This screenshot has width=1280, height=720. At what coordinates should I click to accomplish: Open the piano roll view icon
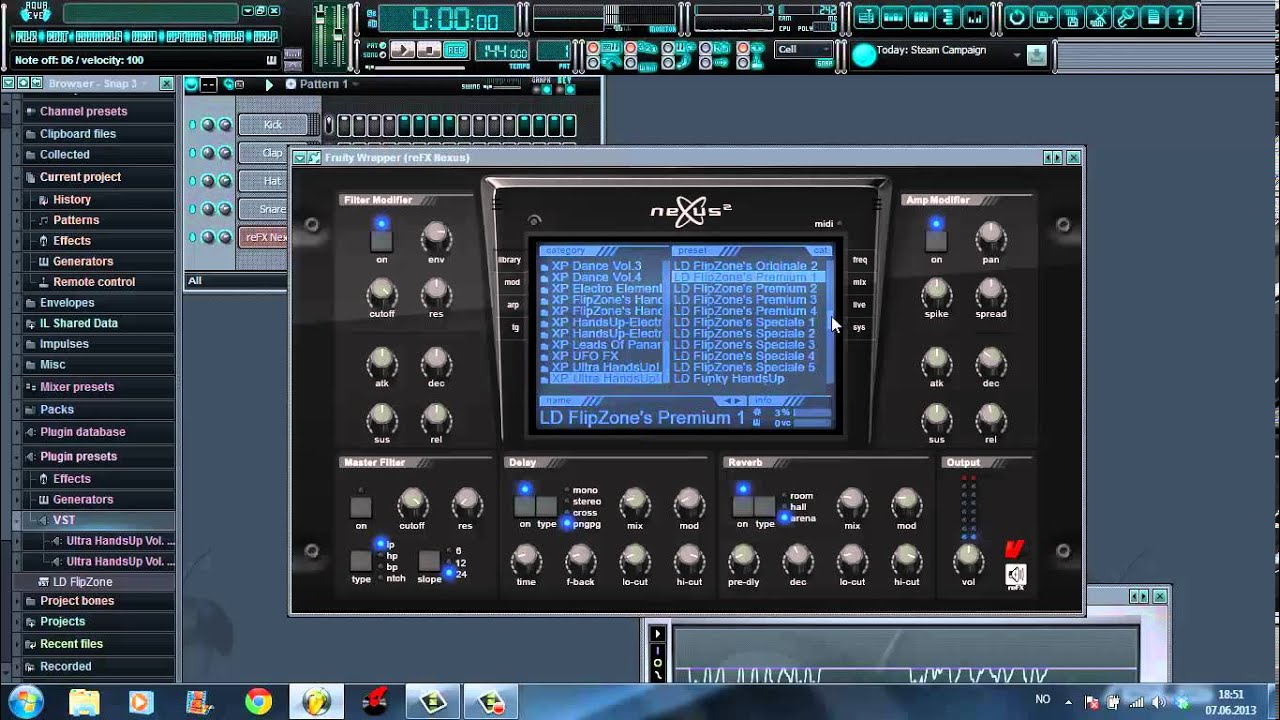point(921,17)
